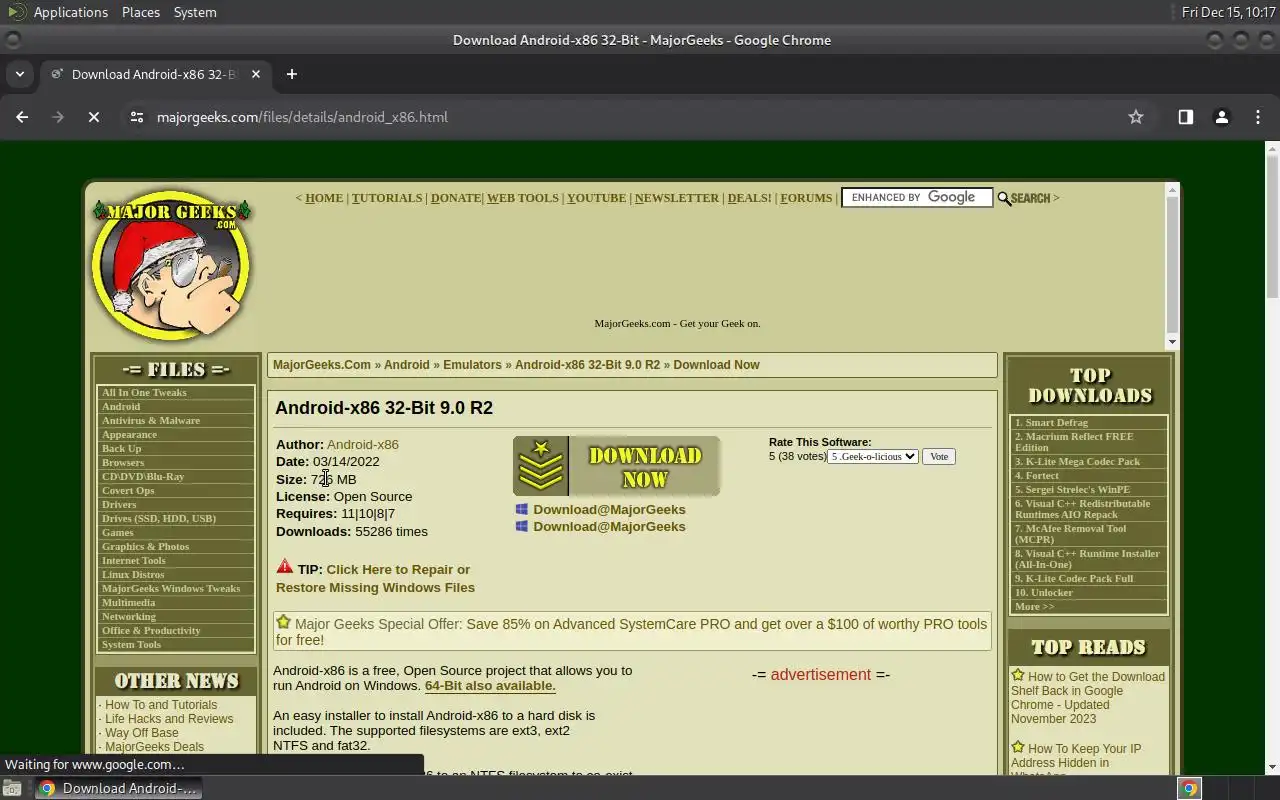Viewport: 1280px width, 800px height.
Task: Click MajorGeeks.Com in breadcrumb
Action: [x=322, y=365]
